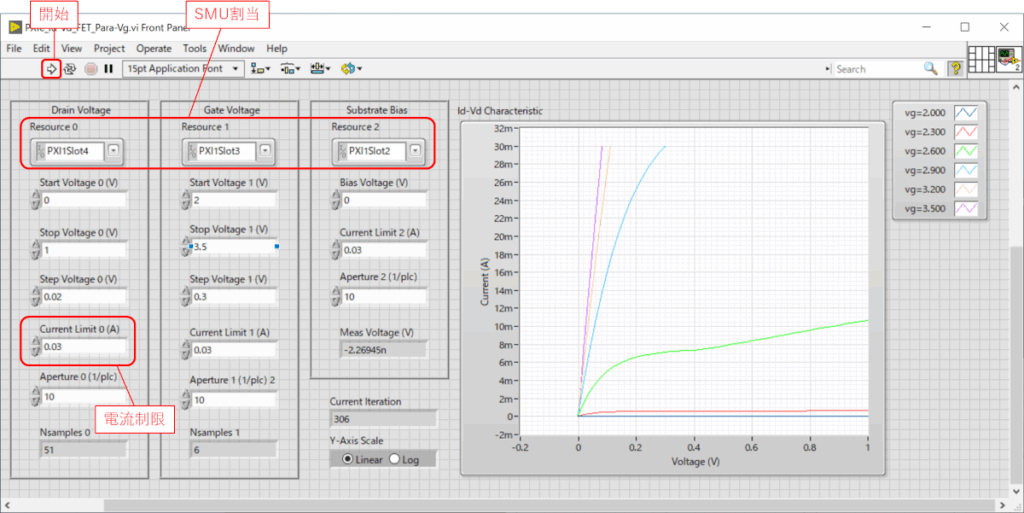Open the Reorder objects tool
Screen dimensions: 1024x513
pos(351,69)
